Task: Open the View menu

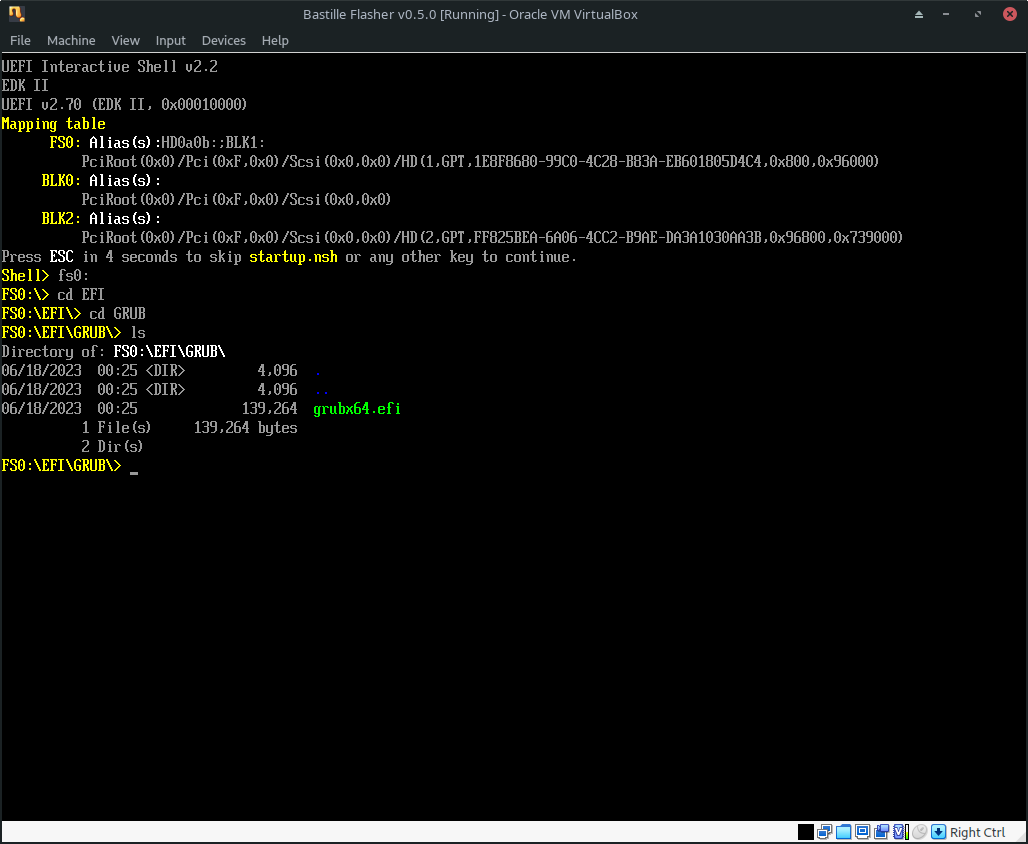Action: tap(125, 41)
